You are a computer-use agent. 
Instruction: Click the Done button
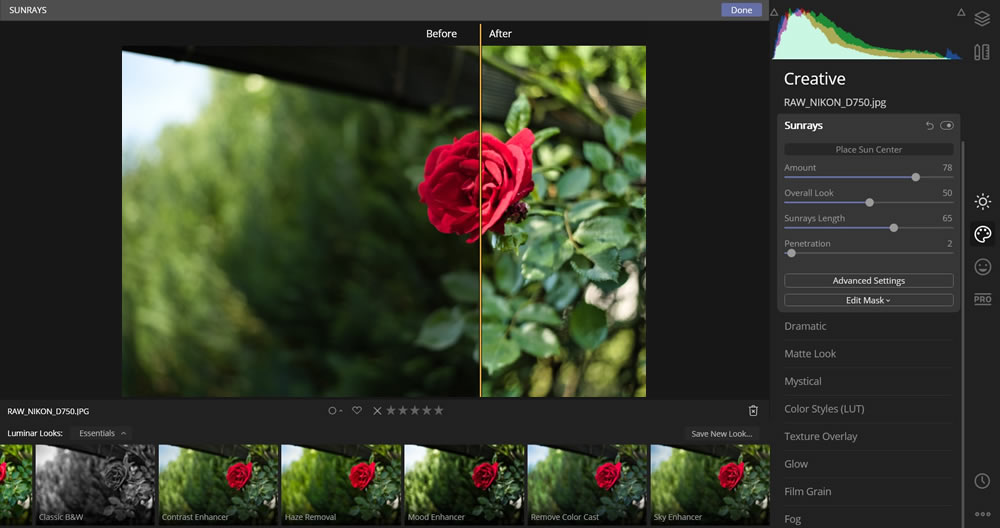click(741, 10)
